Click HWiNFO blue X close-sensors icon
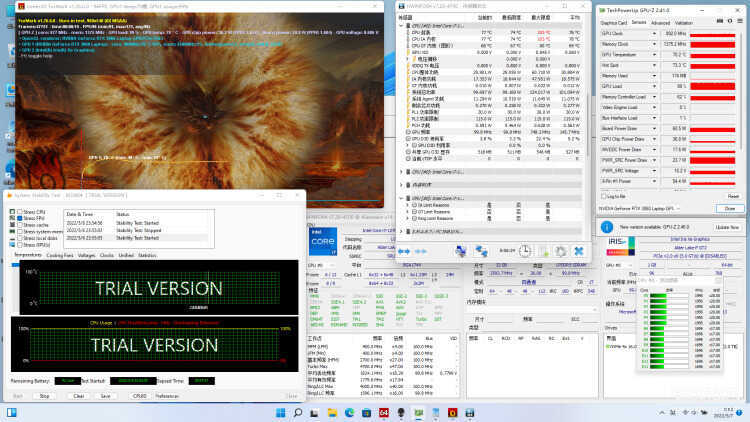Screen dimensions: 750x422 tap(579, 251)
